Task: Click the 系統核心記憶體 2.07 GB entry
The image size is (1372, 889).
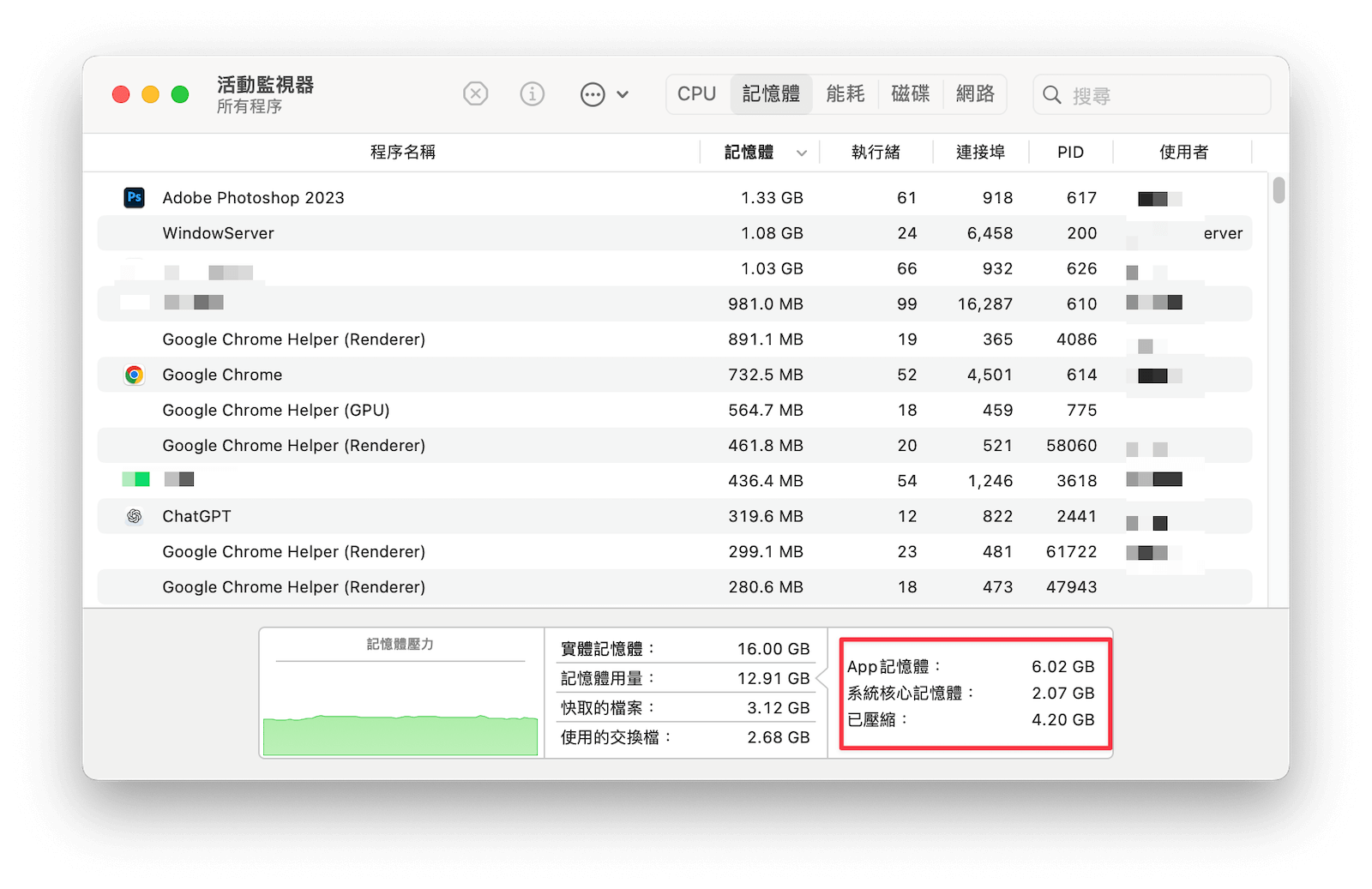Action: tap(971, 694)
